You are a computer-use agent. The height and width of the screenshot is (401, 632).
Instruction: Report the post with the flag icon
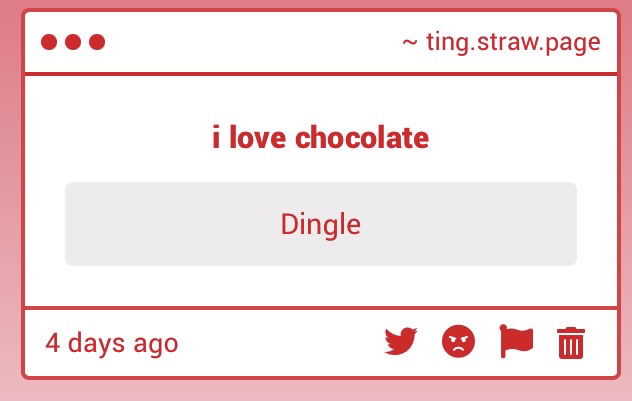pos(516,342)
